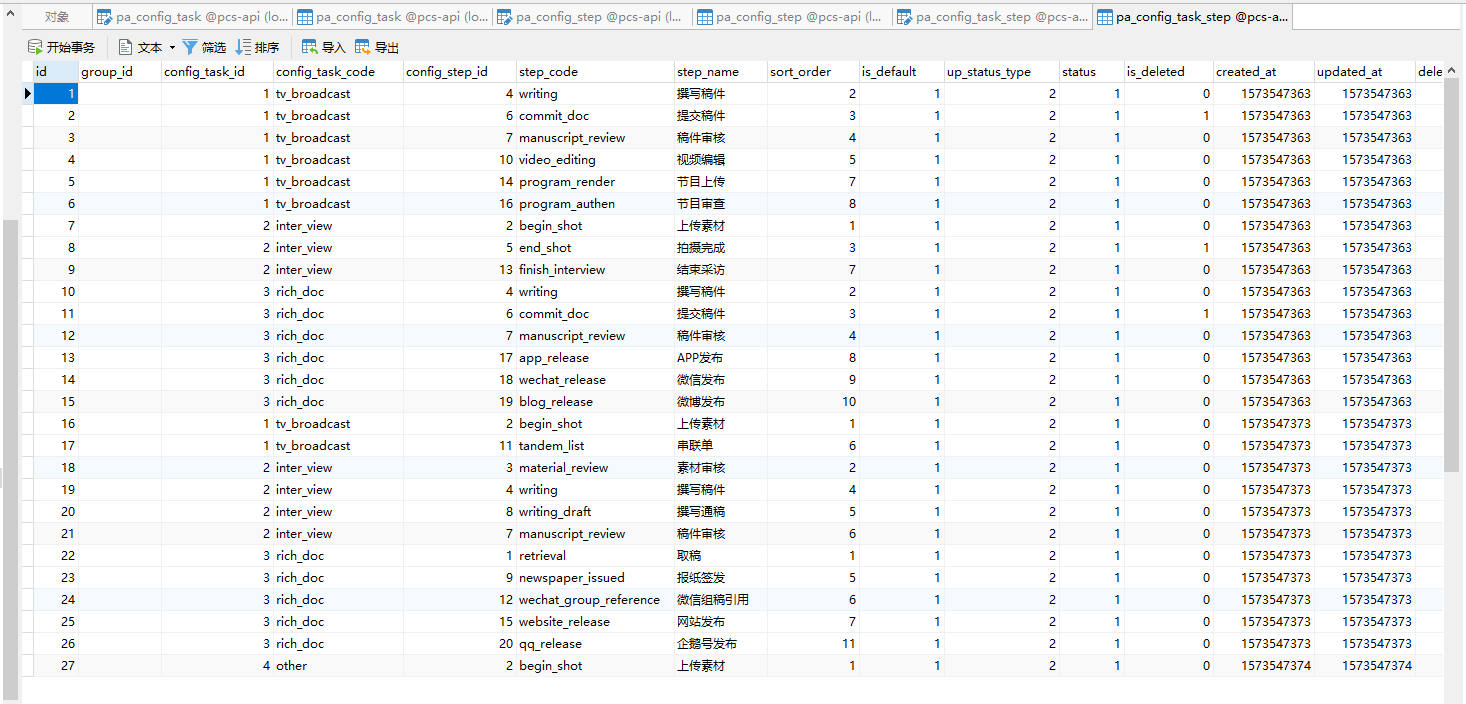
Task: Click the step_code column header
Action: 595,72
